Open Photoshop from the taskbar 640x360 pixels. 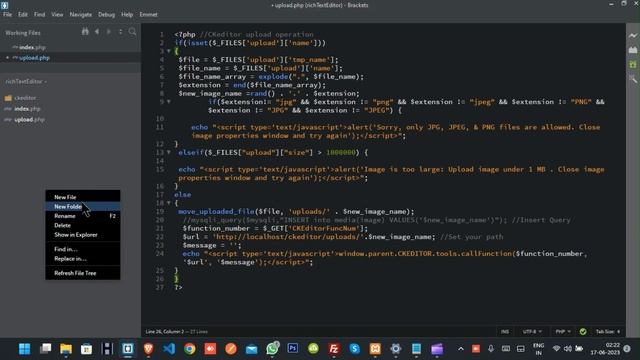(293, 349)
